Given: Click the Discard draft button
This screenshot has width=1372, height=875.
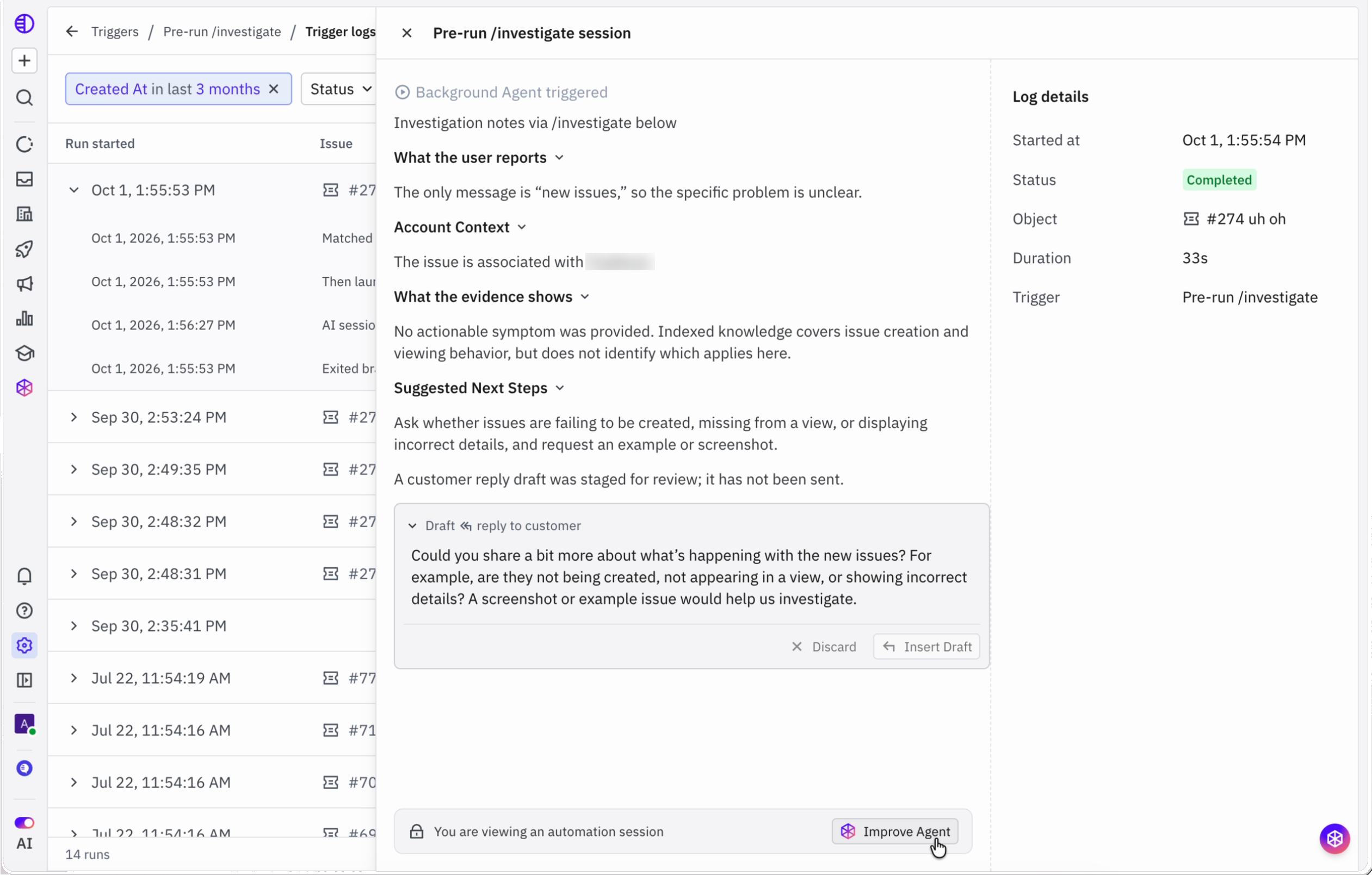Looking at the screenshot, I should point(824,647).
